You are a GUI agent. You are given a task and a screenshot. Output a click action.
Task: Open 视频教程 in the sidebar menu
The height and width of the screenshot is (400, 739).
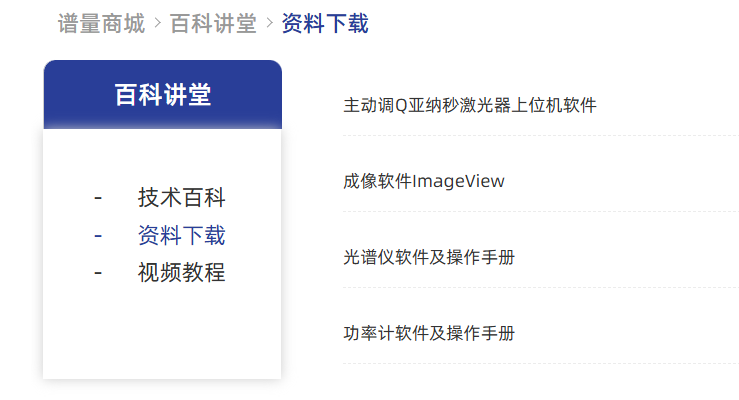click(181, 273)
